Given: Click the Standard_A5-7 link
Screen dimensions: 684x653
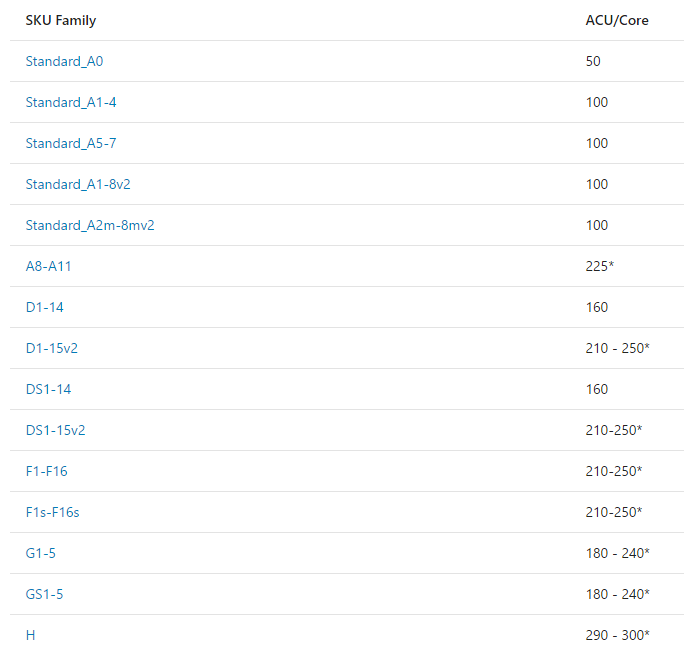Looking at the screenshot, I should click(71, 144).
